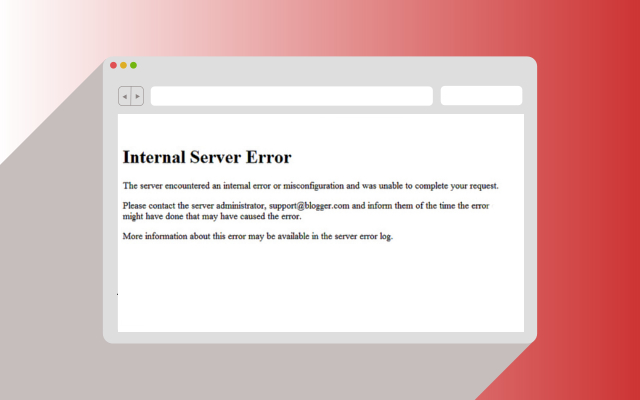Click the Internal Server Error heading
This screenshot has height=400, width=640.
click(x=207, y=157)
